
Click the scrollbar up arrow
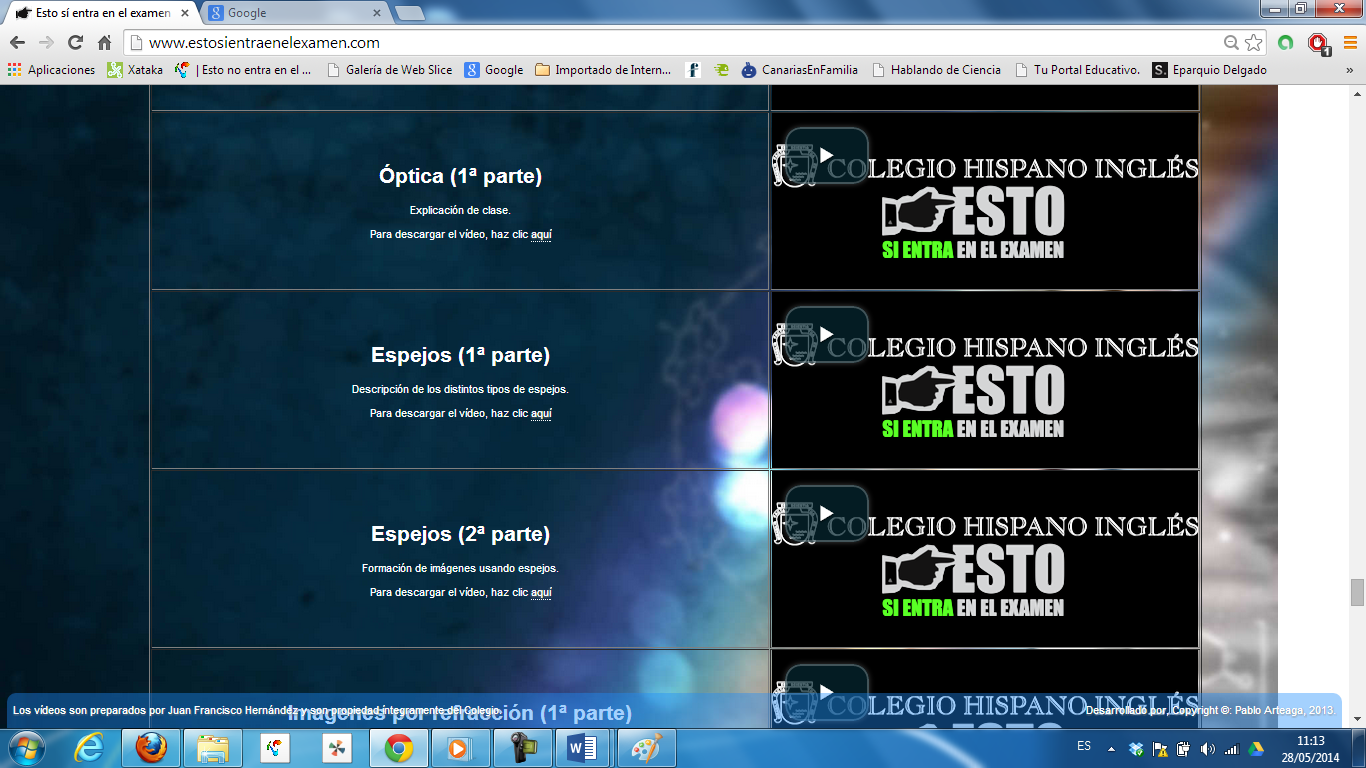point(1357,93)
